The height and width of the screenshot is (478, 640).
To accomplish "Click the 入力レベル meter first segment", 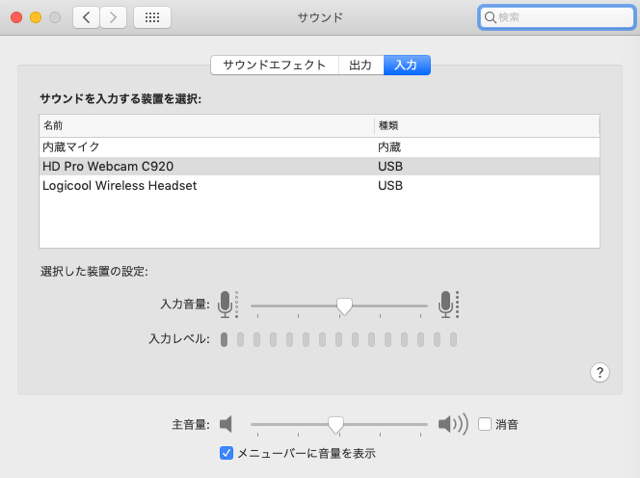I will 224,339.
